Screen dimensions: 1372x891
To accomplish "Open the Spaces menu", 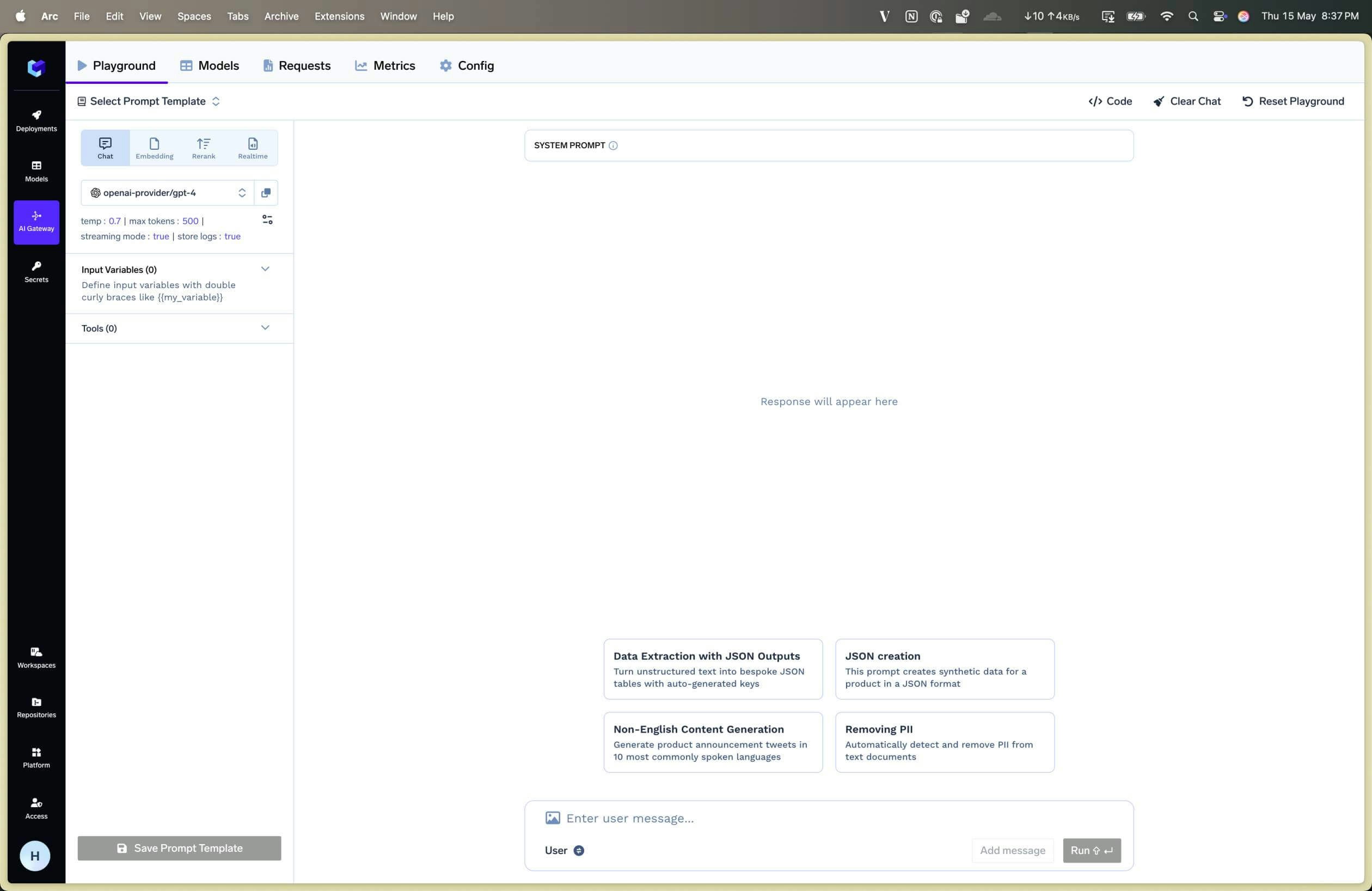I will (x=194, y=16).
